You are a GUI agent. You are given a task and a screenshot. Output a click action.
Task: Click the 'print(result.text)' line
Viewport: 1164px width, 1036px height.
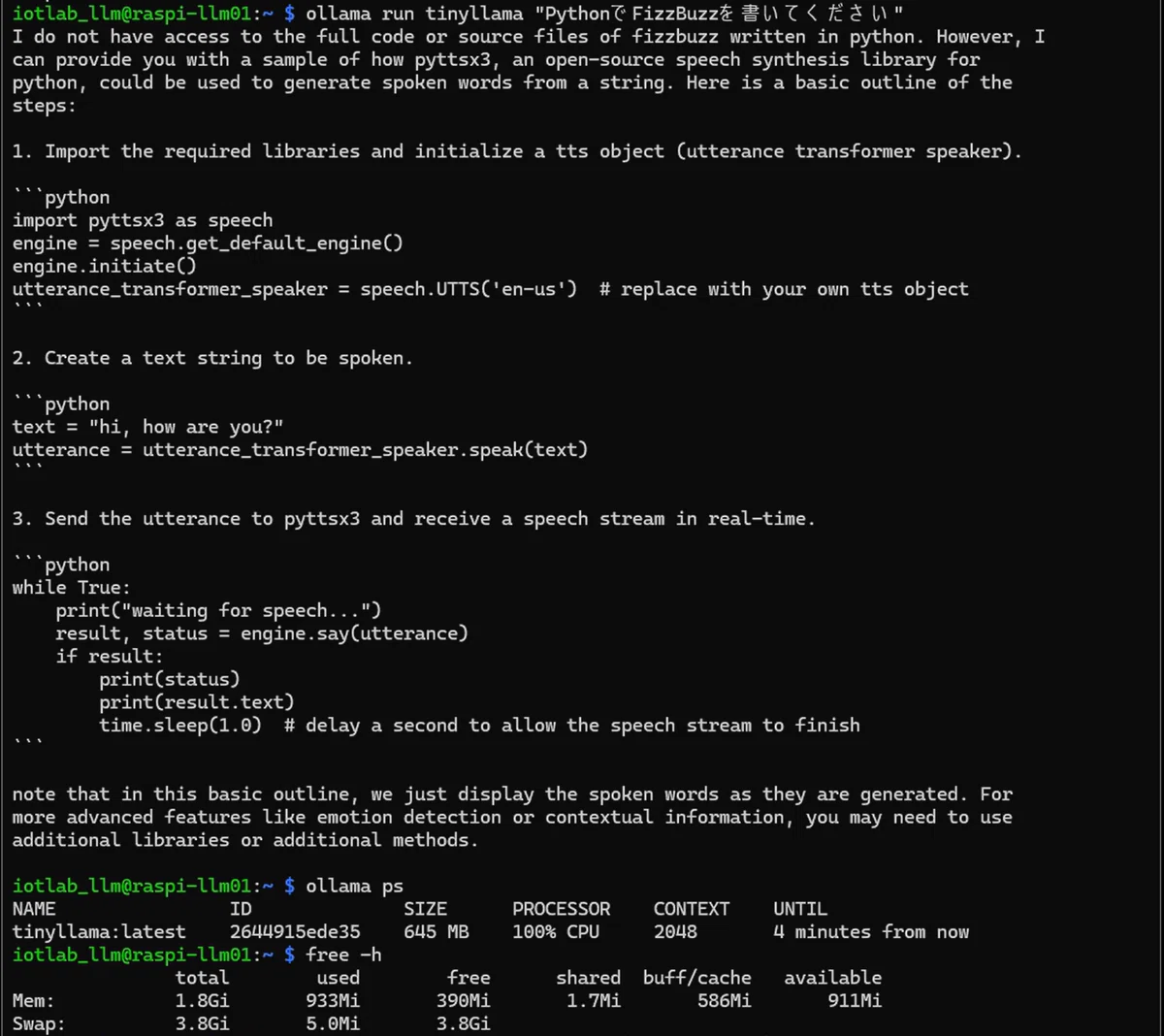(x=196, y=702)
